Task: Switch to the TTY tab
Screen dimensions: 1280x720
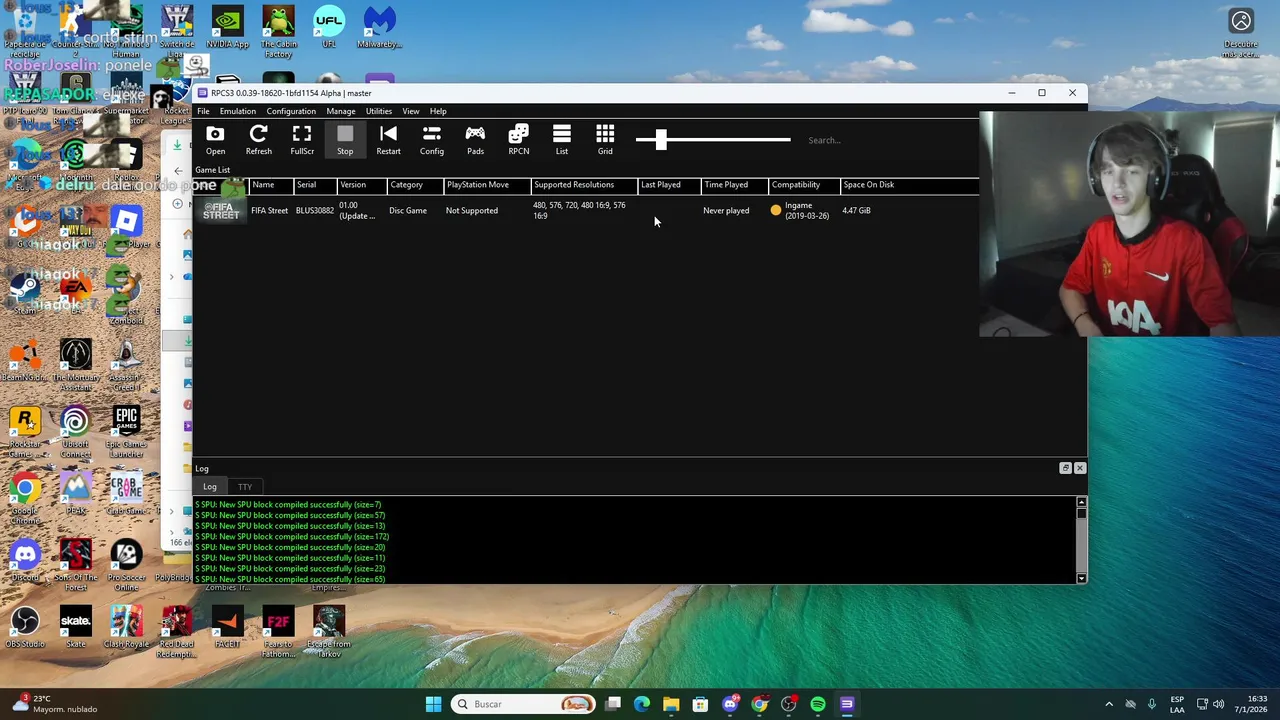Action: tap(245, 487)
